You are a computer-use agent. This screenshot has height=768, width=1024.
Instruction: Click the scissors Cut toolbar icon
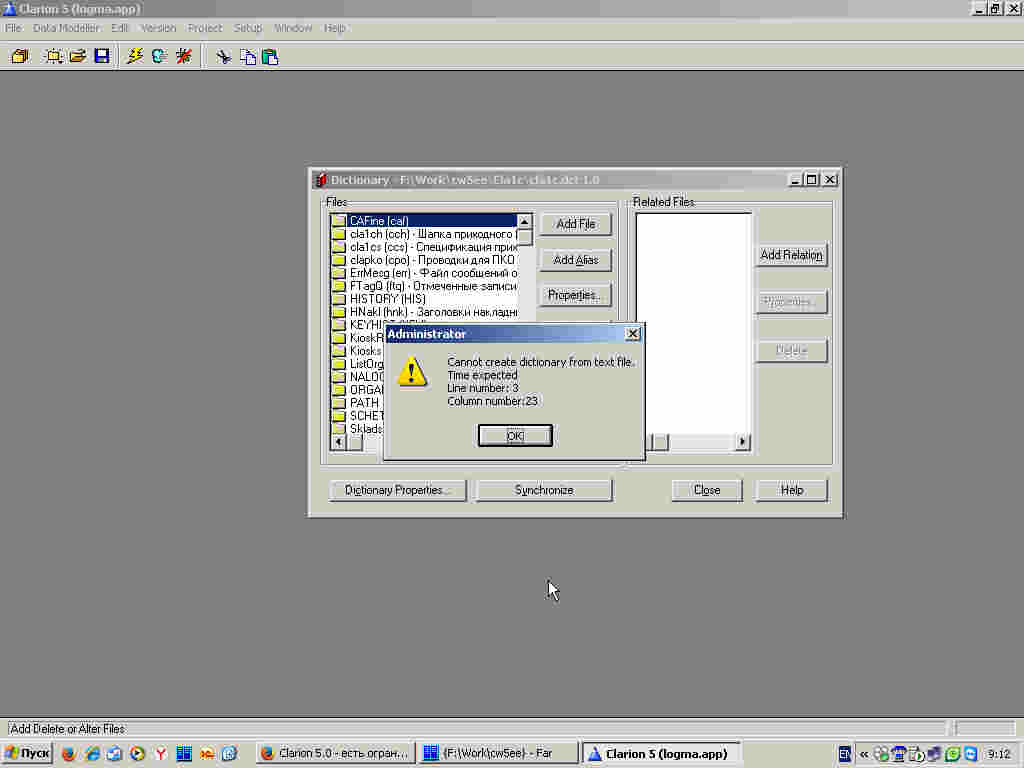click(224, 57)
